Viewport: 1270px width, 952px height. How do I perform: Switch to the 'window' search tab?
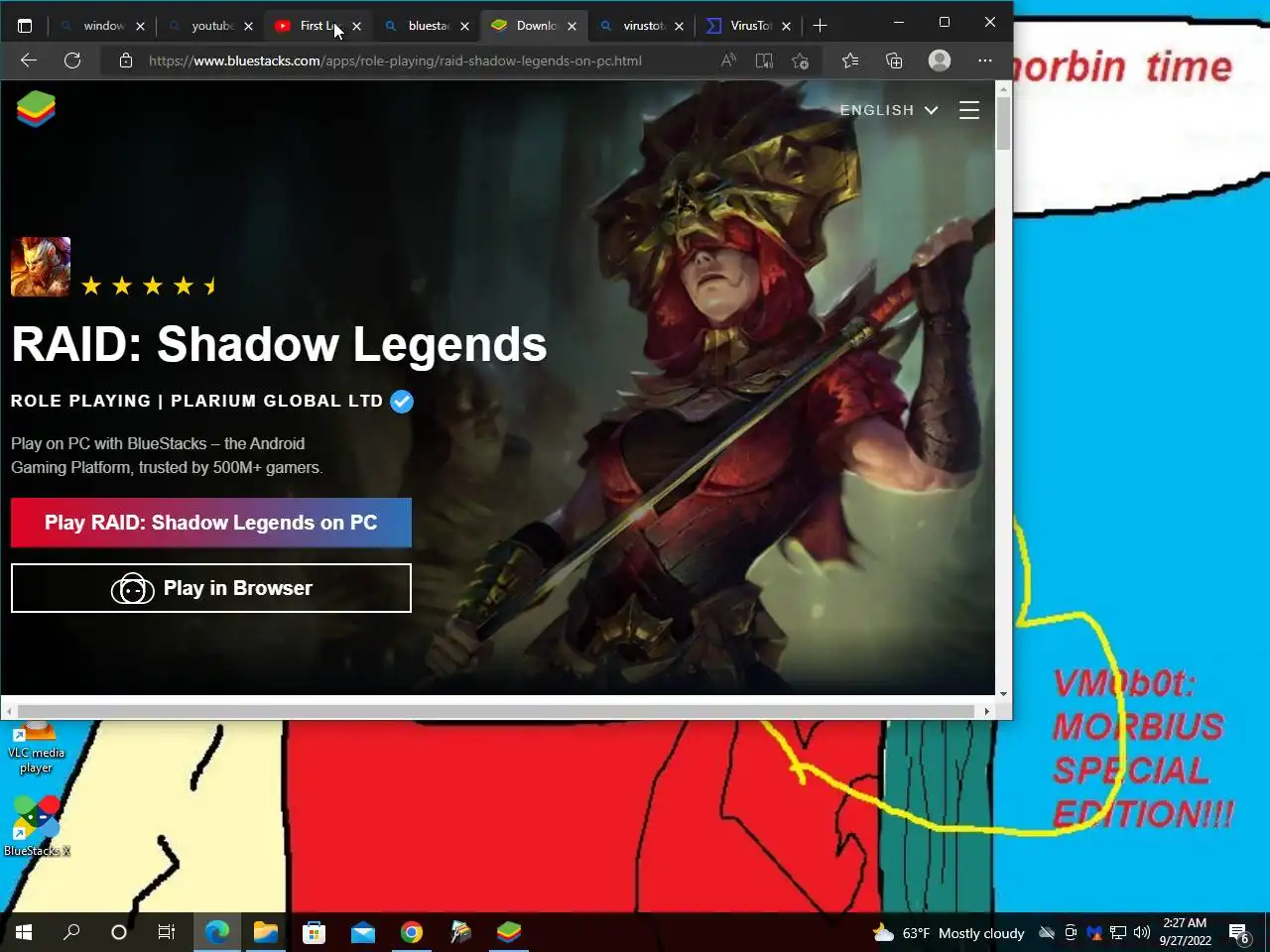(102, 26)
